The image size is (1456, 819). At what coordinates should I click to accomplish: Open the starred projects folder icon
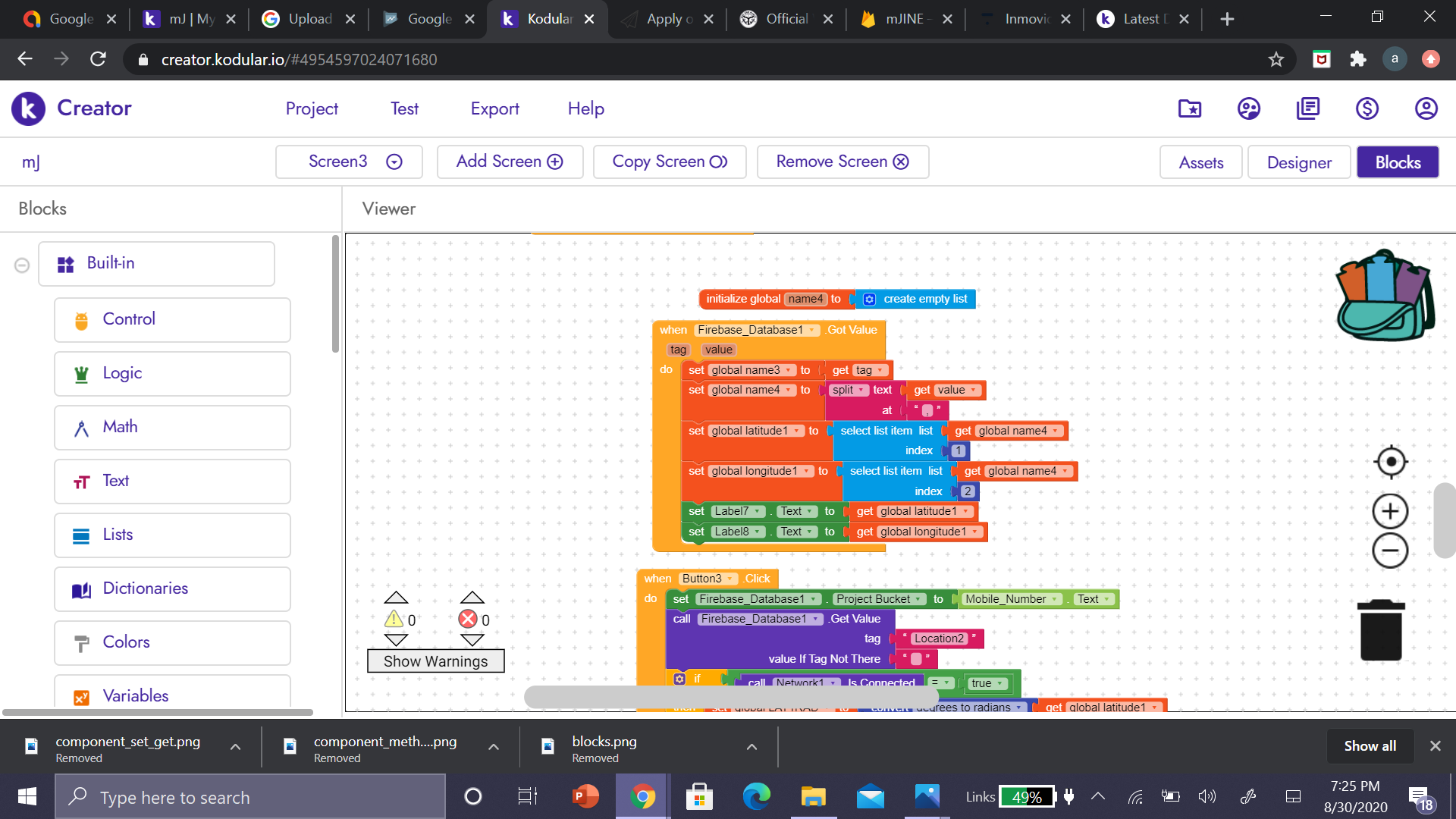[1189, 108]
